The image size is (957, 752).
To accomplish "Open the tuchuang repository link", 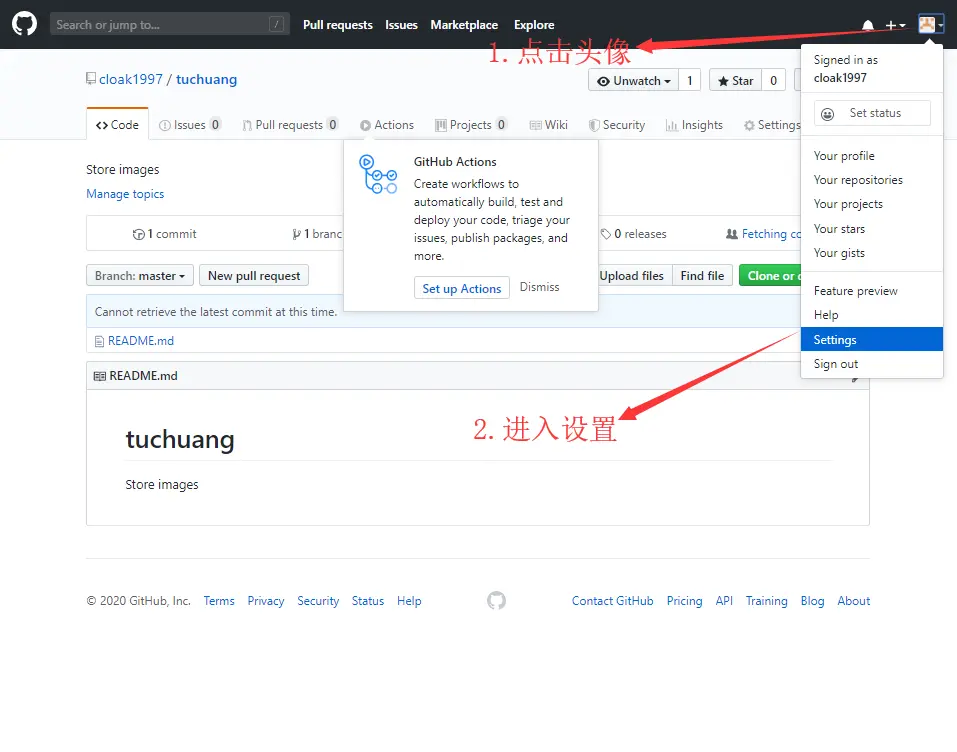I will pyautogui.click(x=206, y=79).
